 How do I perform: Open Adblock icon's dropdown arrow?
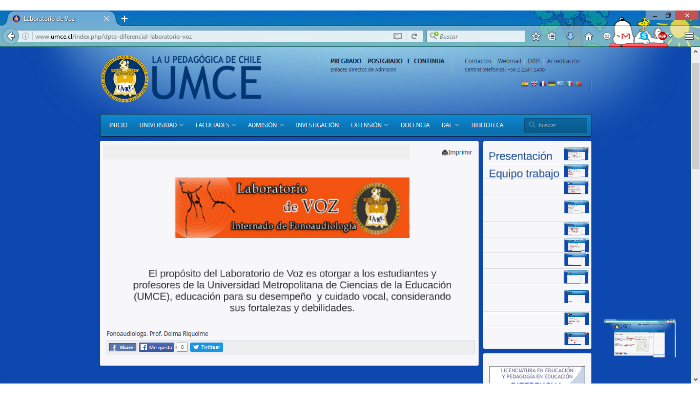pyautogui.click(x=670, y=37)
